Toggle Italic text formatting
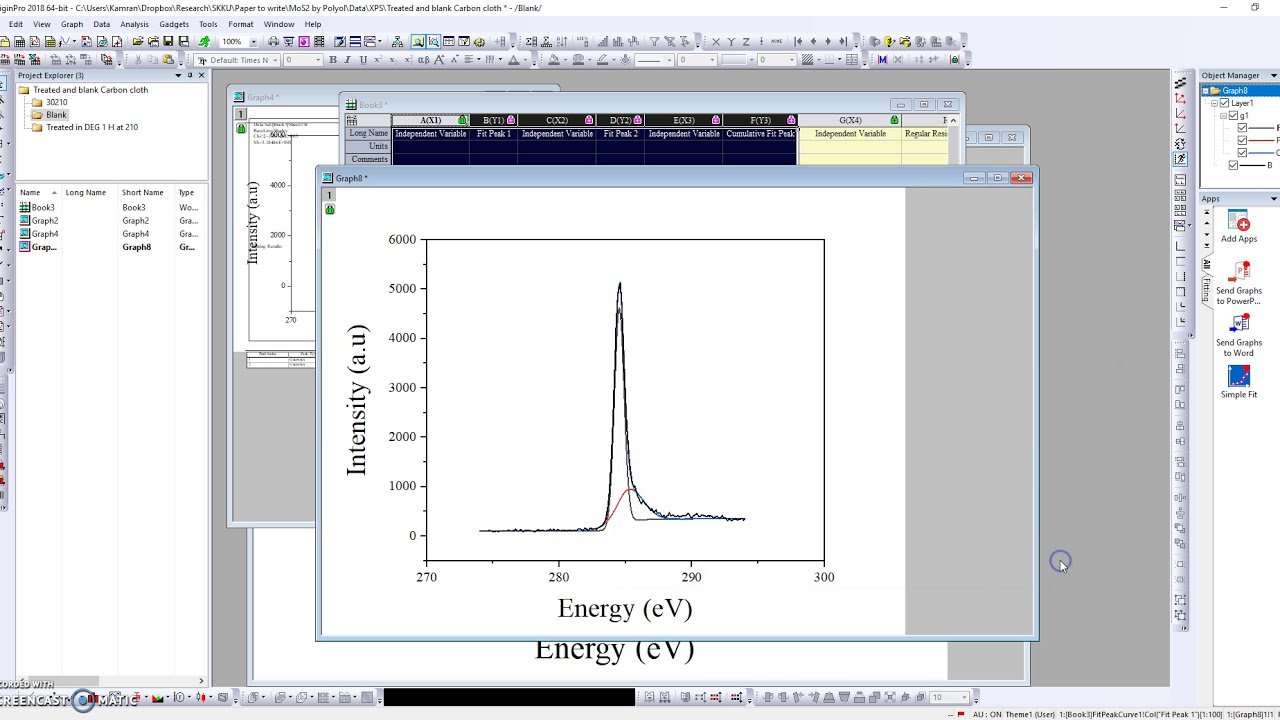 pos(347,60)
